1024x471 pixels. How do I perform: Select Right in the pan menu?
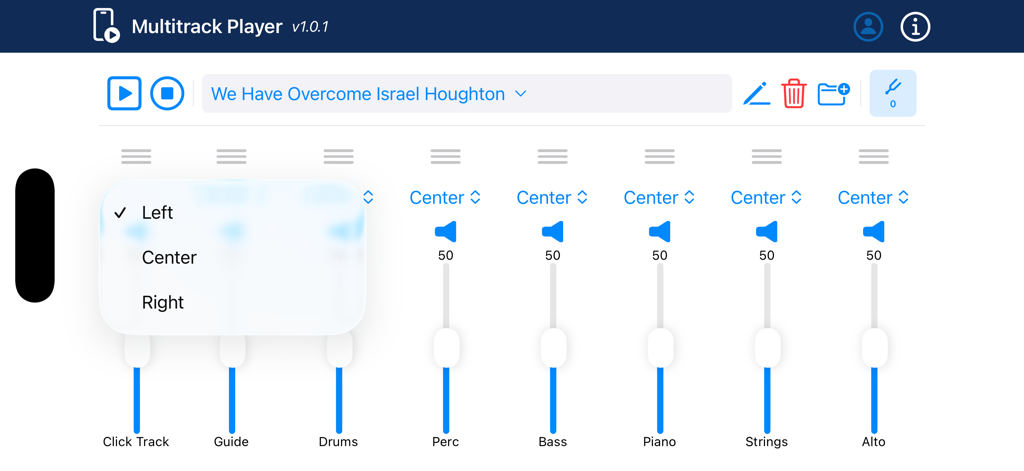coord(163,302)
